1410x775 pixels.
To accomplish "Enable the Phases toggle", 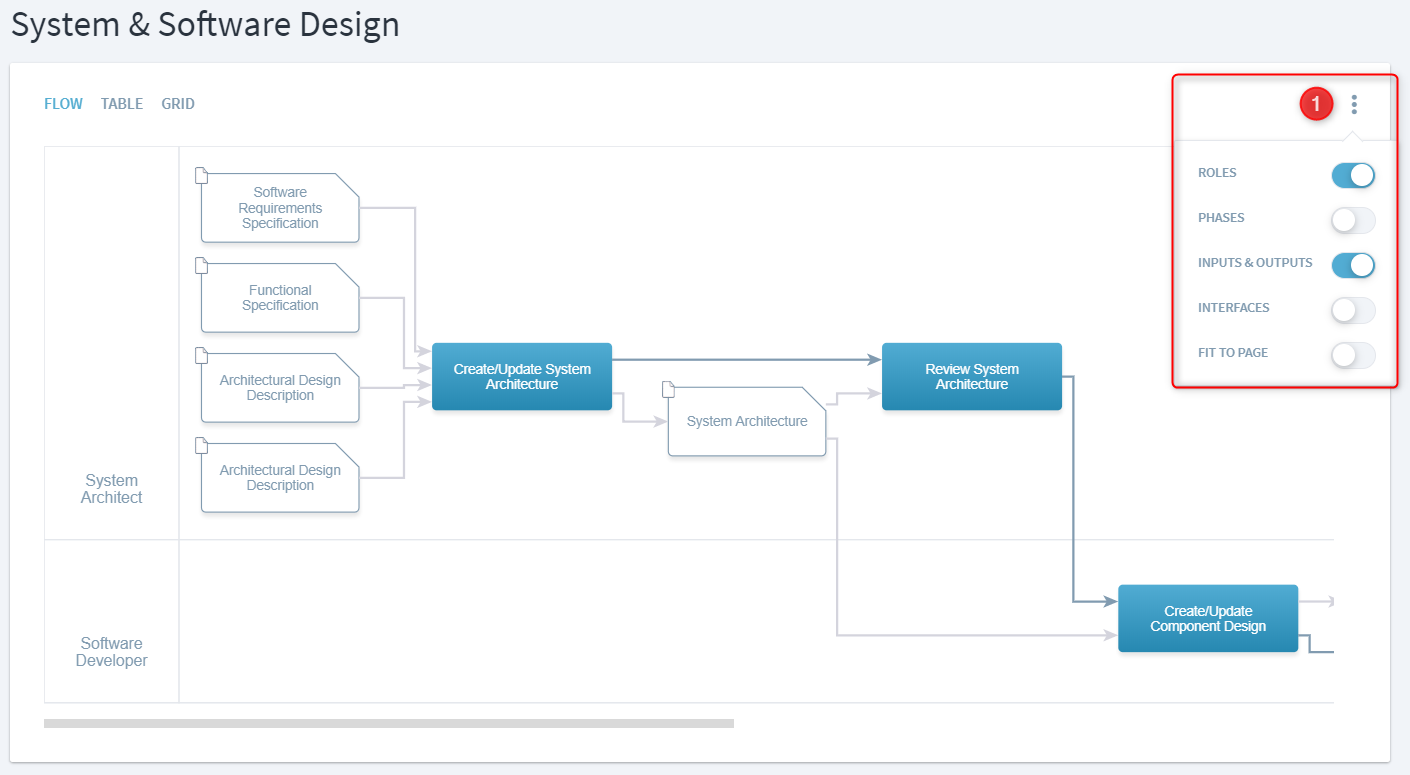I will 1353,221.
